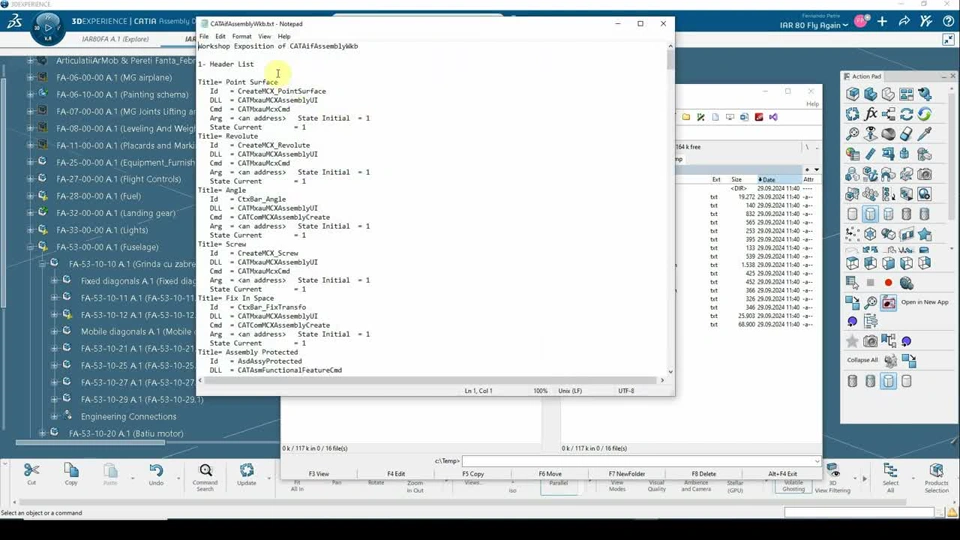
Task: Open Notepad File menu
Action: (x=204, y=36)
